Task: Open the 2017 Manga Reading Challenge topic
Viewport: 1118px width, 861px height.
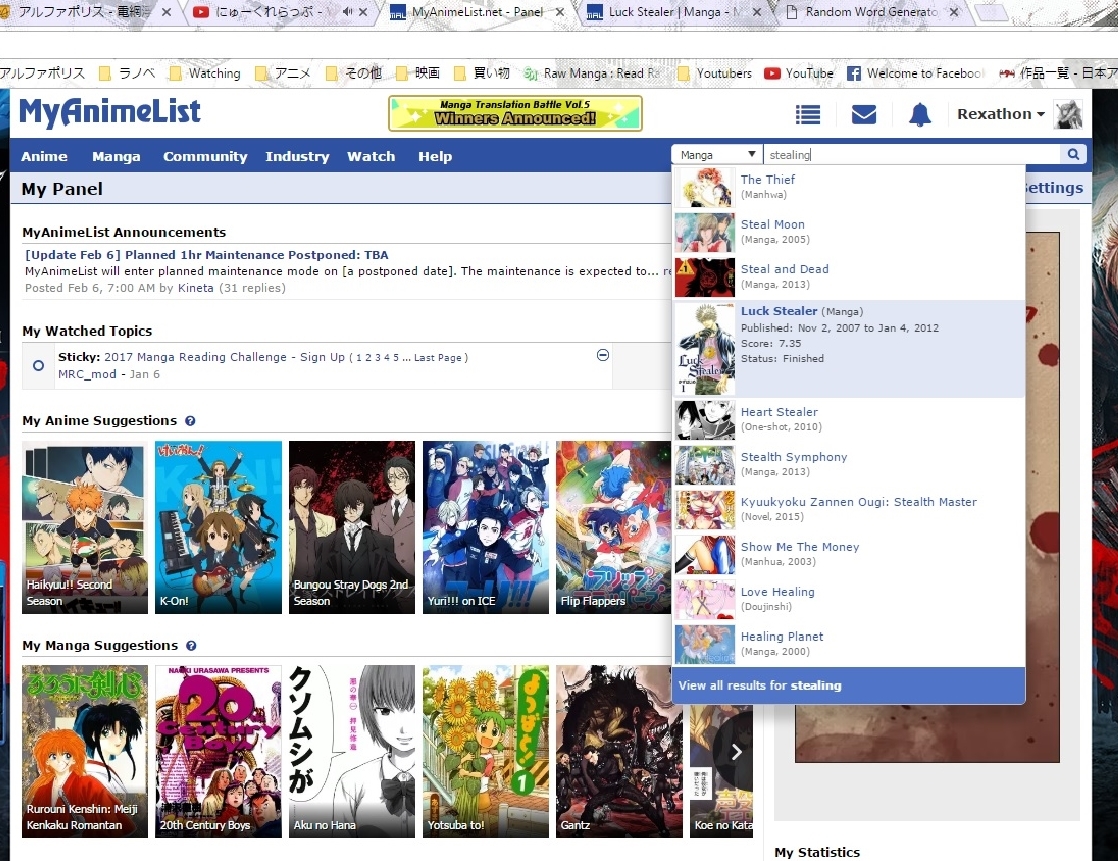Action: point(225,357)
